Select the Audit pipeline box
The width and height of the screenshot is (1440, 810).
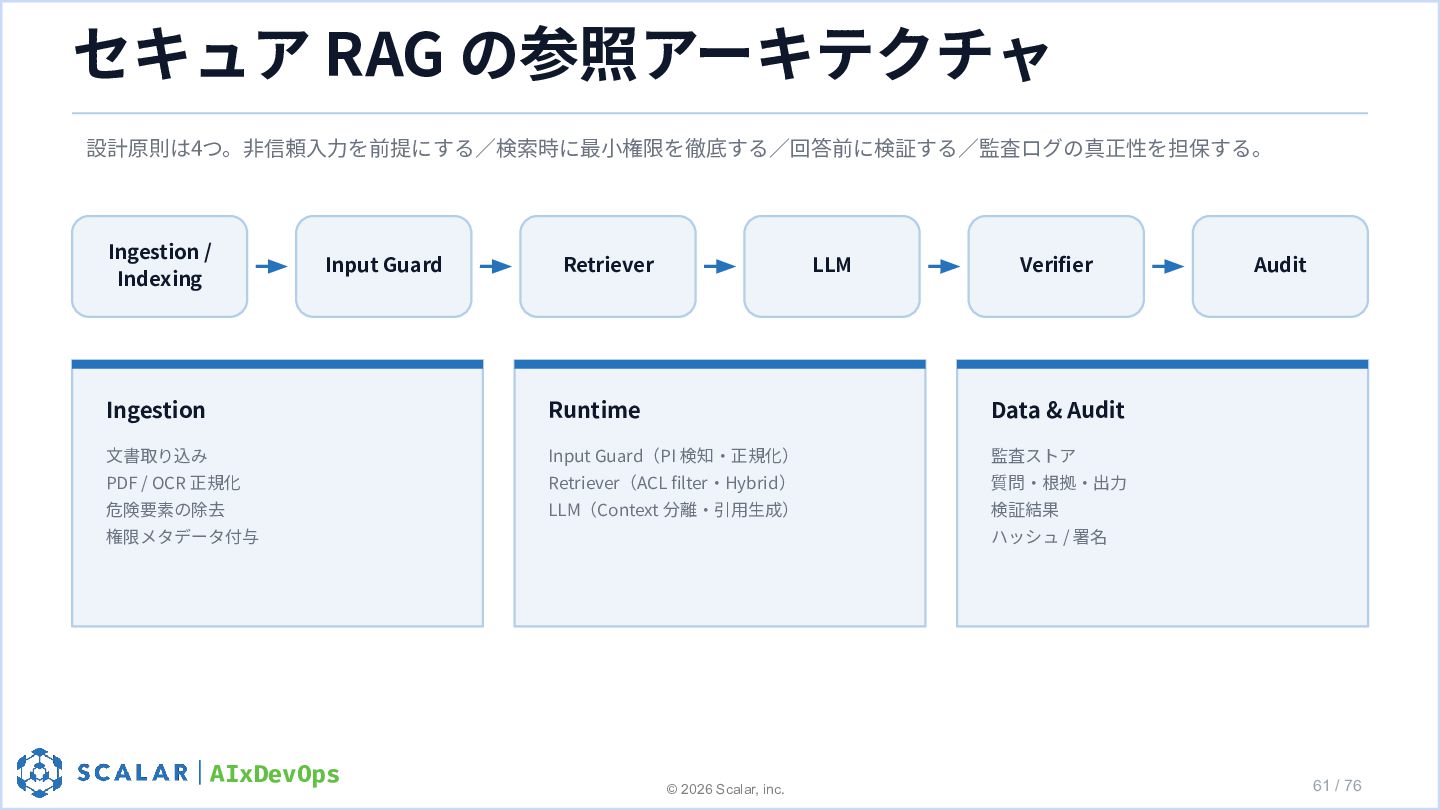click(x=1280, y=266)
